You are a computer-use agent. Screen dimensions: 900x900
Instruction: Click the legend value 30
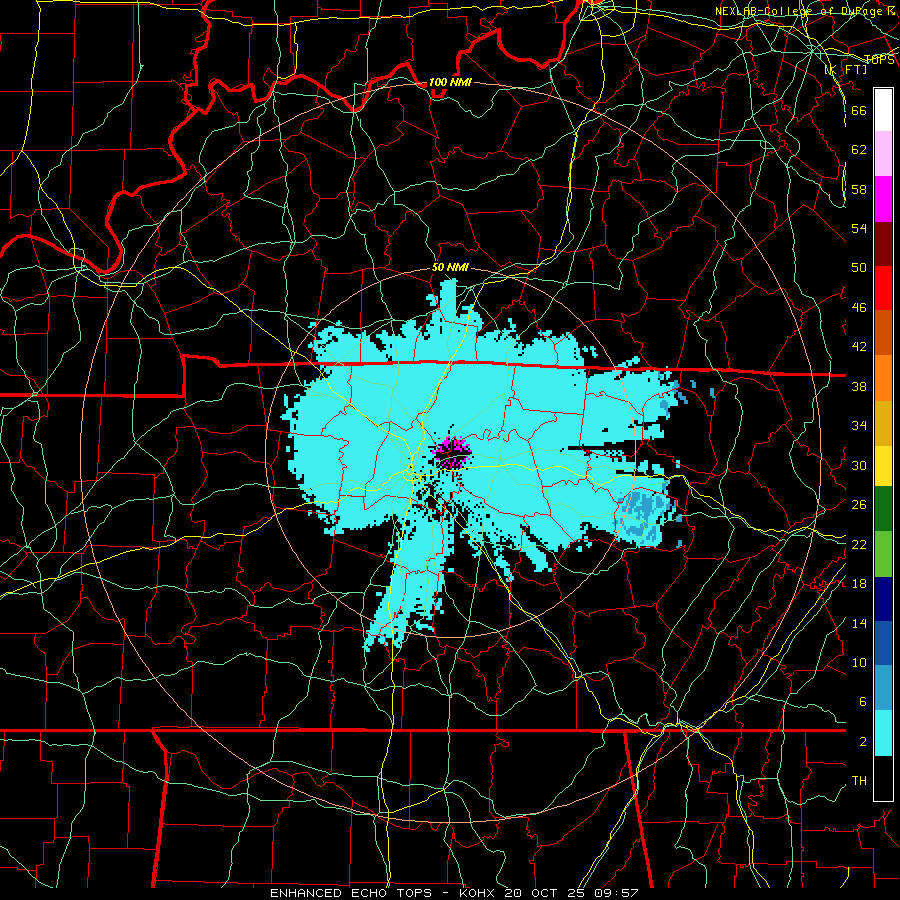[x=859, y=465]
